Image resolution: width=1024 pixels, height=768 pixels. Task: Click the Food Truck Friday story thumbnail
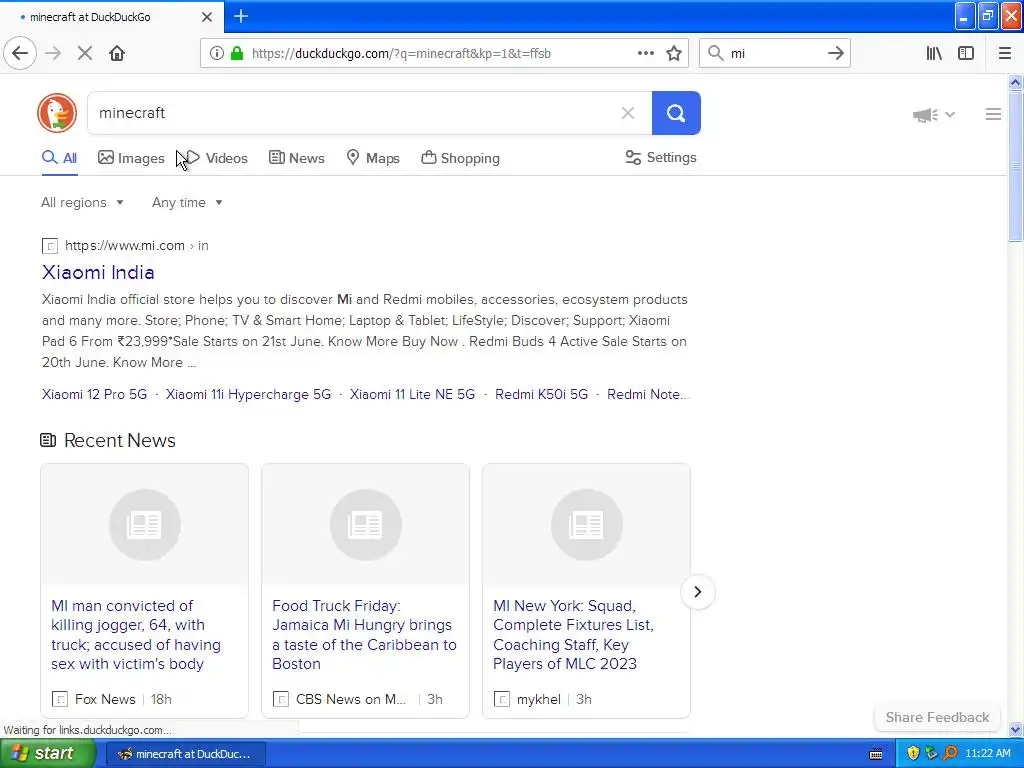pyautogui.click(x=365, y=525)
